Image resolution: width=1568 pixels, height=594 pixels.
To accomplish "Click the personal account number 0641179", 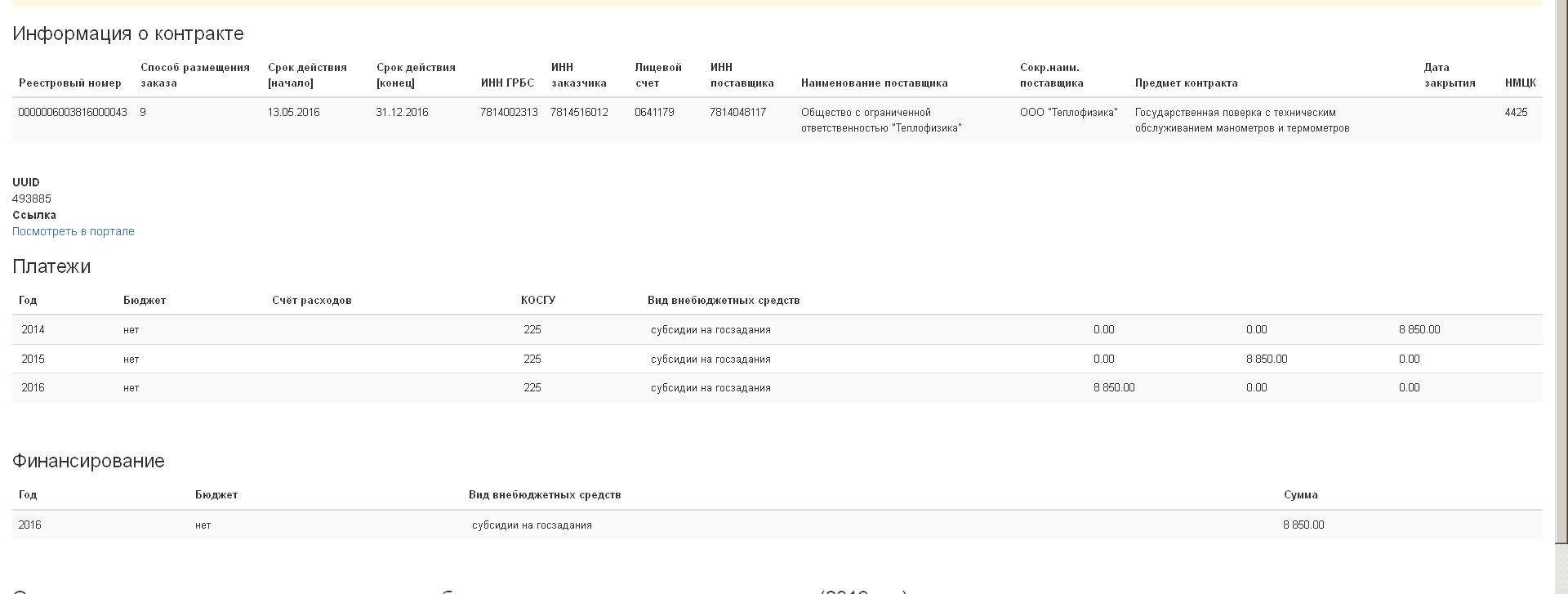I will click(x=654, y=113).
